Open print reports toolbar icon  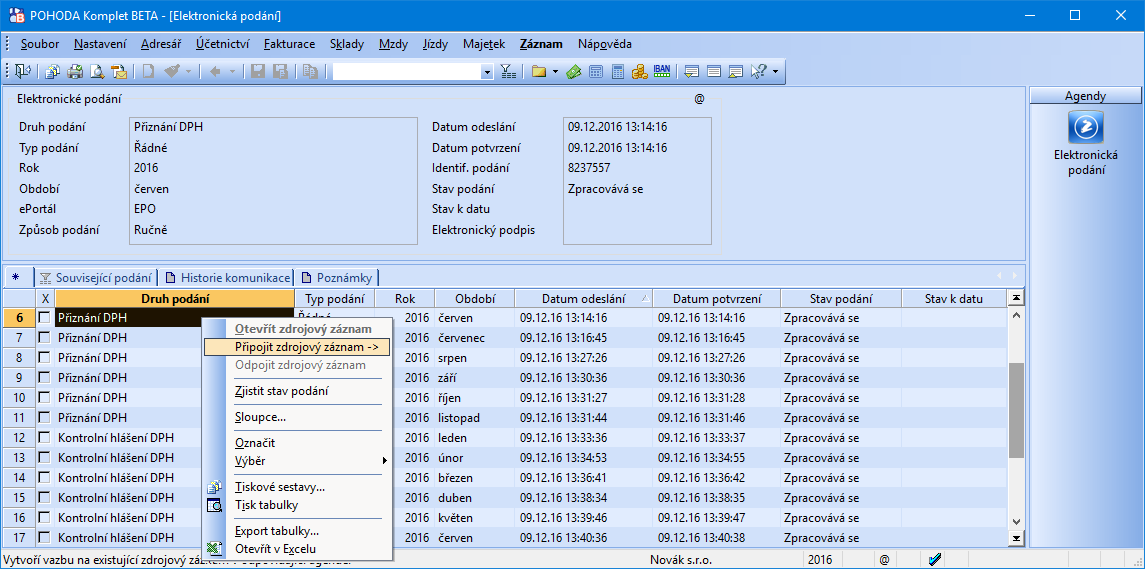click(x=53, y=71)
